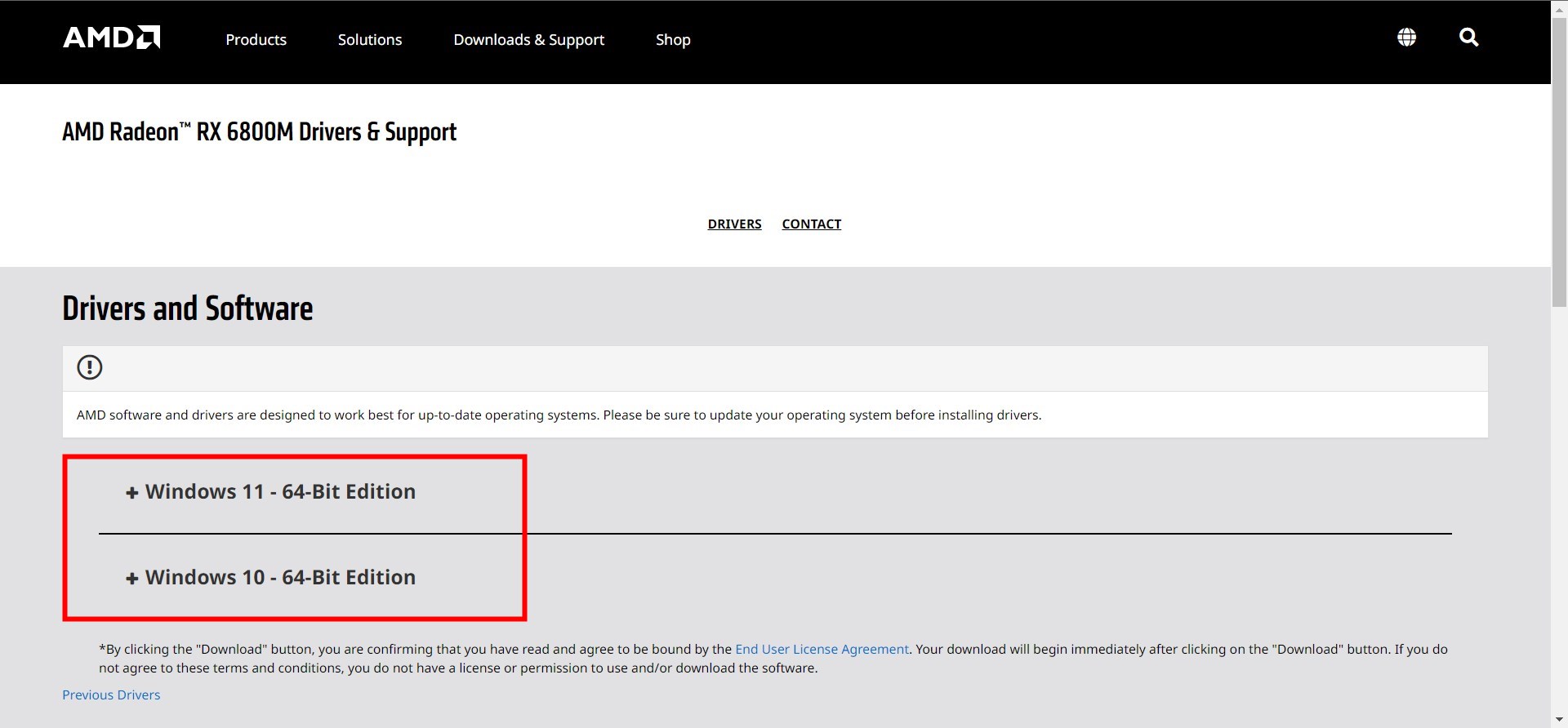Screen dimensions: 1568x728
Task: Expand Windows 11 - 64-Bit Edition drivers
Action: (x=270, y=491)
